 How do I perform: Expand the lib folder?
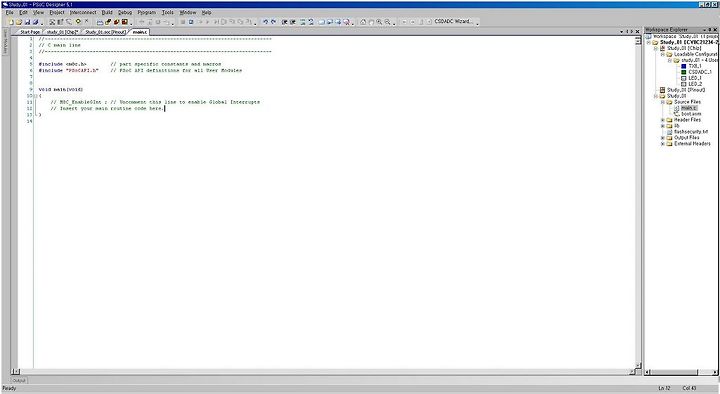point(663,126)
